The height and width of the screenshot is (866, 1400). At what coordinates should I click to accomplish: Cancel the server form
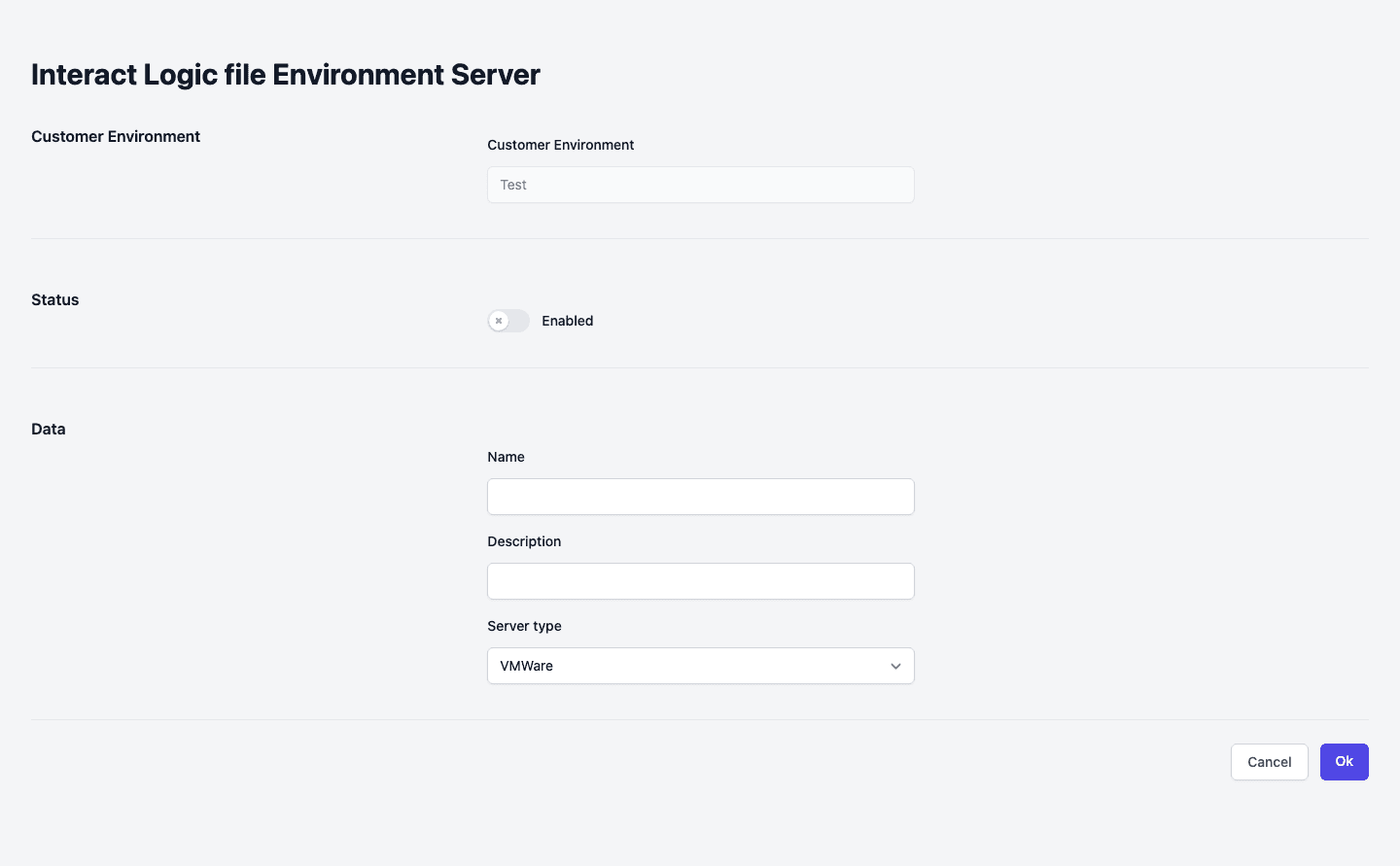tap(1269, 762)
